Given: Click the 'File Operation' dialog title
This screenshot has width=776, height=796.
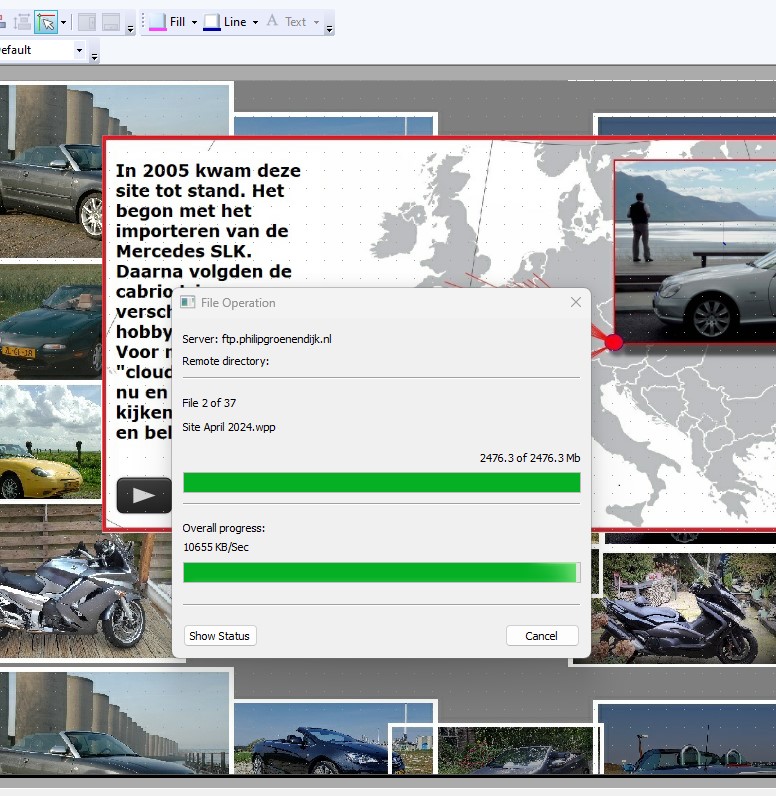Looking at the screenshot, I should 238,303.
